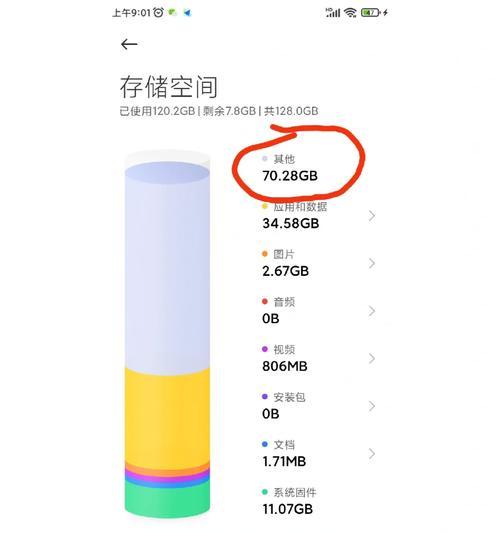500x533 pixels.
Task: Tap the alarm clock status icon
Action: [158, 13]
